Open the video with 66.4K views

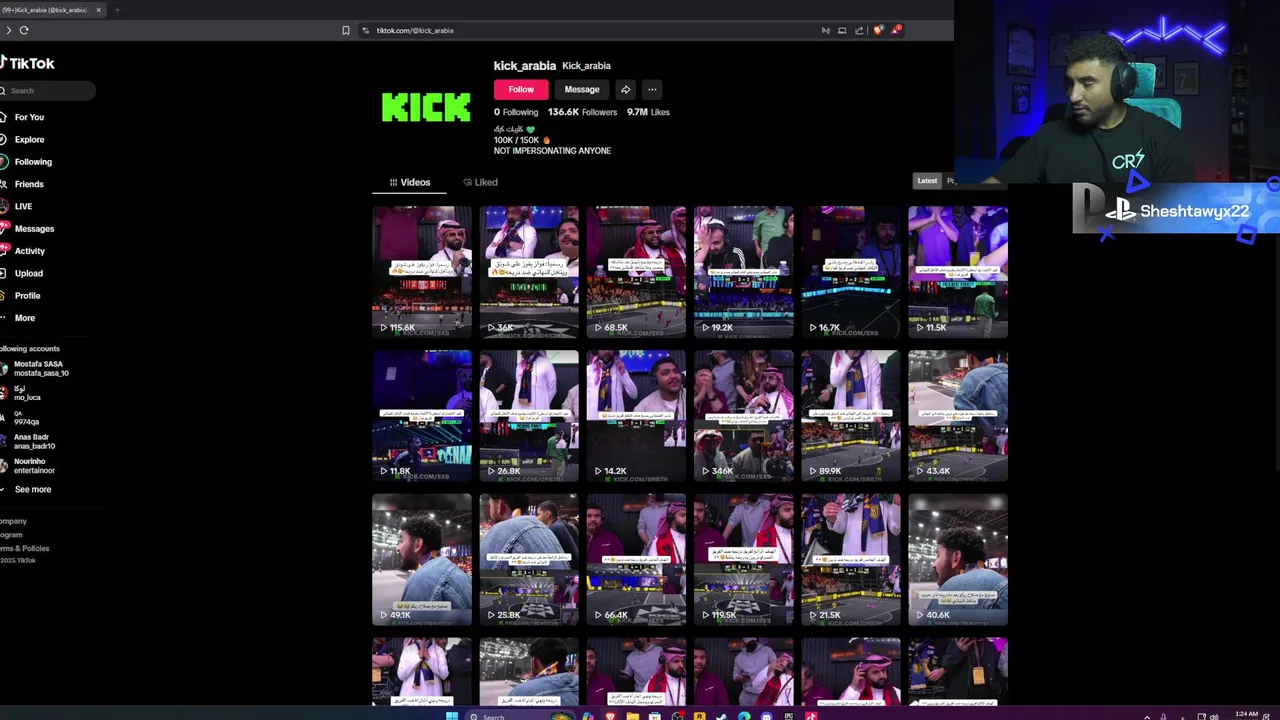pos(636,560)
